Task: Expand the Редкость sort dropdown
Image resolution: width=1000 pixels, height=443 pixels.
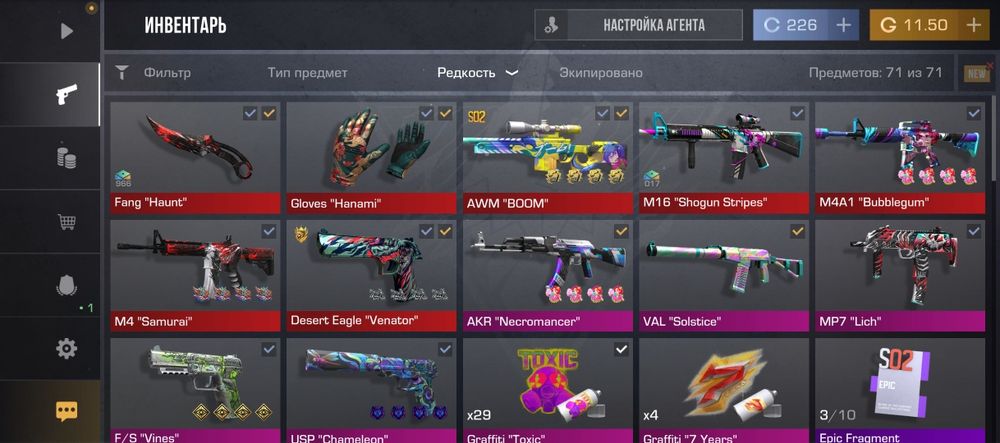Action: coord(477,73)
